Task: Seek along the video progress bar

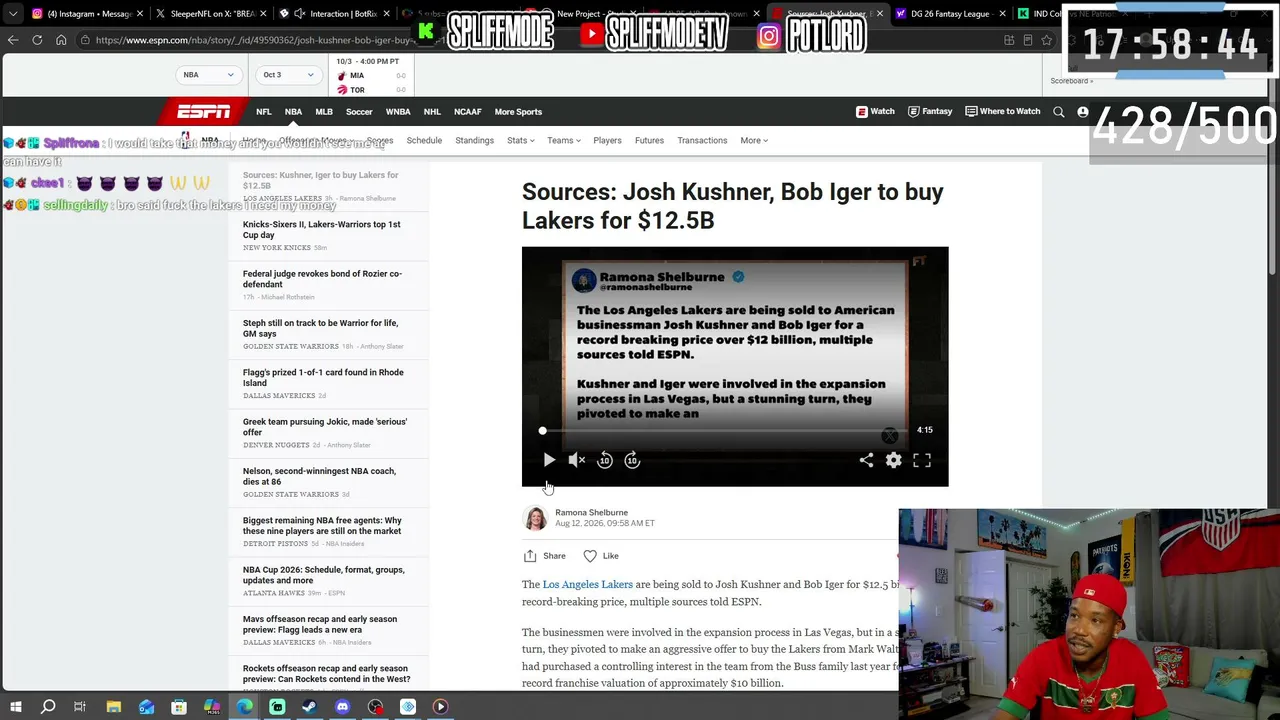Action: coord(725,431)
